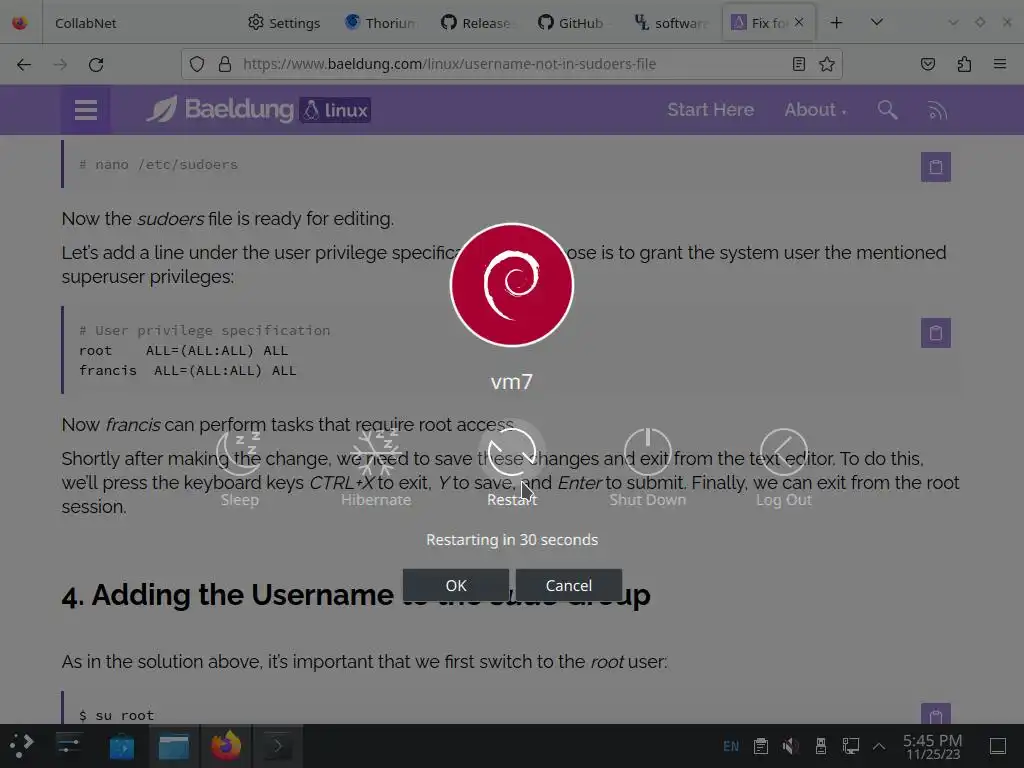Open the Dolphin file manager taskbar icon
Screen dimensions: 1024x768
pos(174,746)
